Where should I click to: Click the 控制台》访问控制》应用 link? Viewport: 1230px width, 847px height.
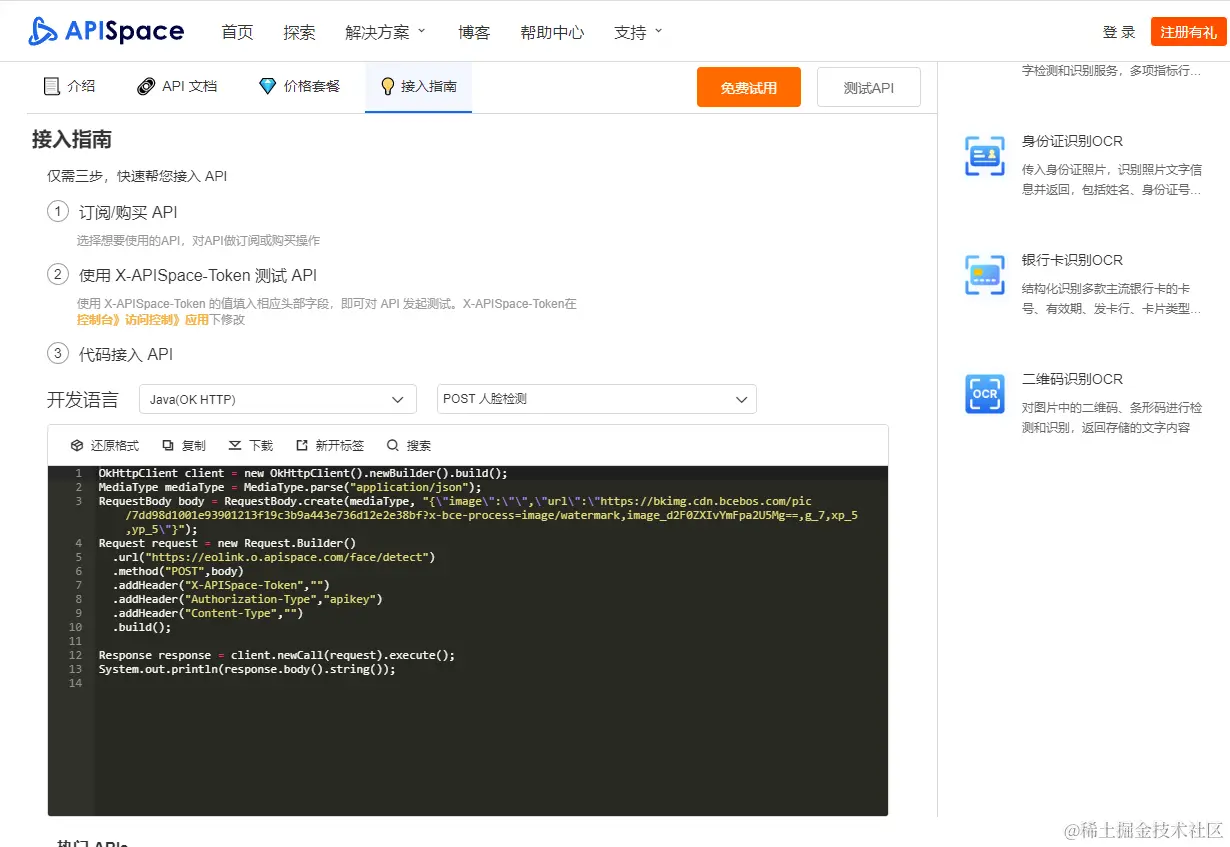143,320
